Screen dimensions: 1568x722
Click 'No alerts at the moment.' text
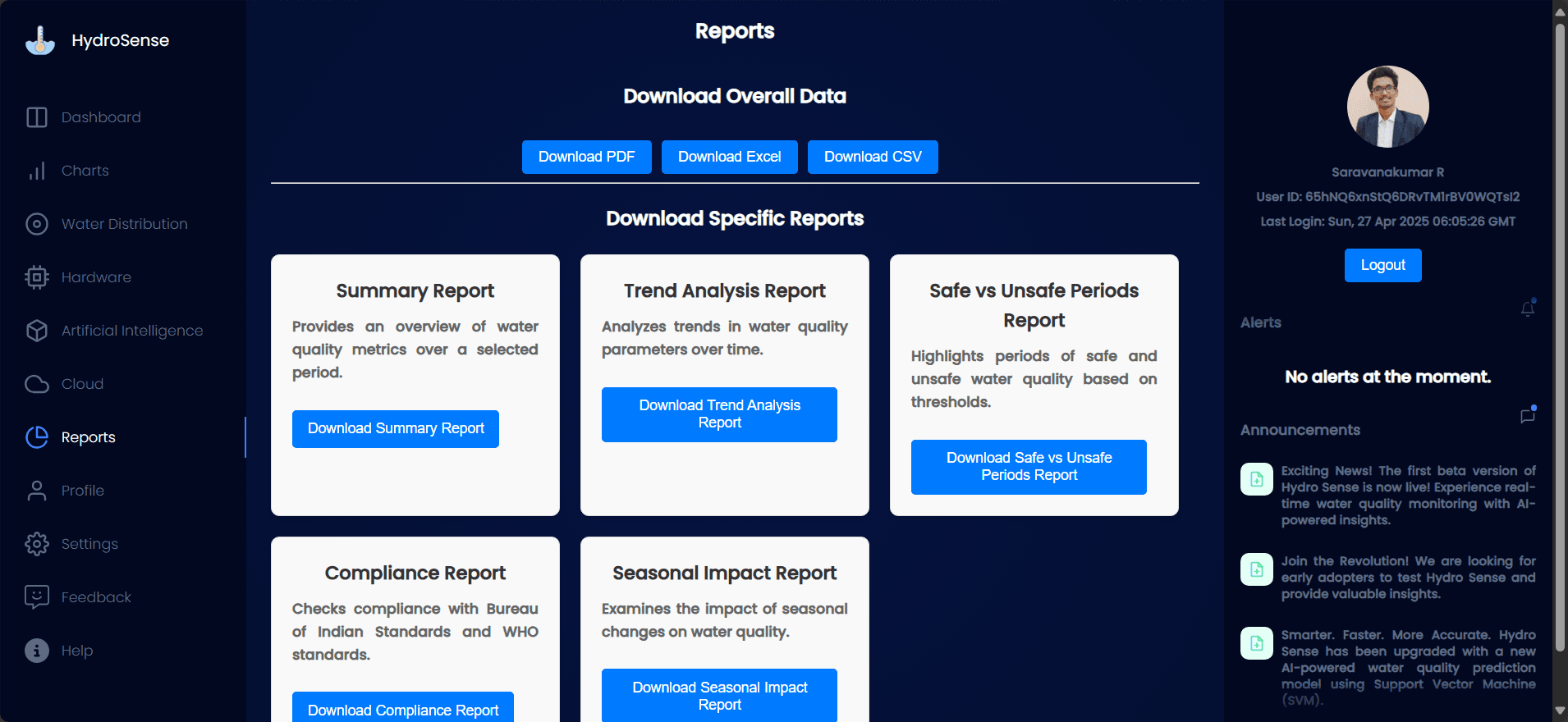pyautogui.click(x=1388, y=377)
